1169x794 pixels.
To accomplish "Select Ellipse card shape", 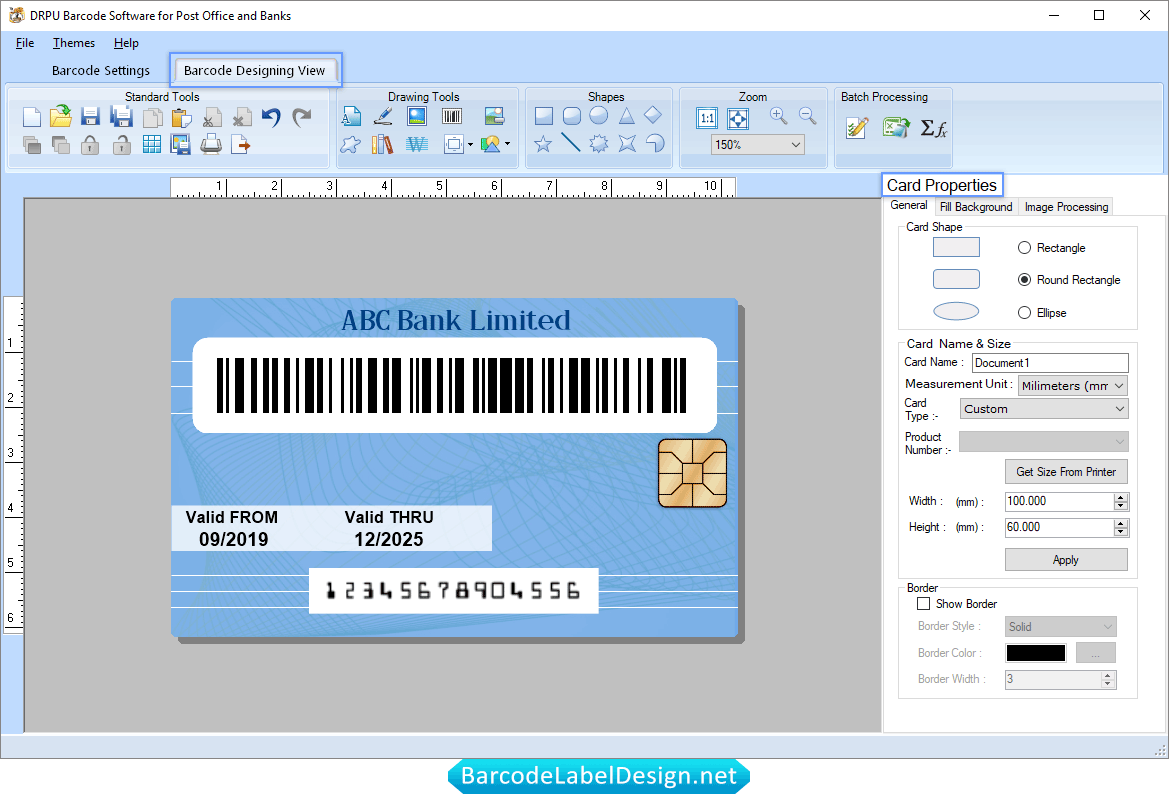I will point(1024,312).
